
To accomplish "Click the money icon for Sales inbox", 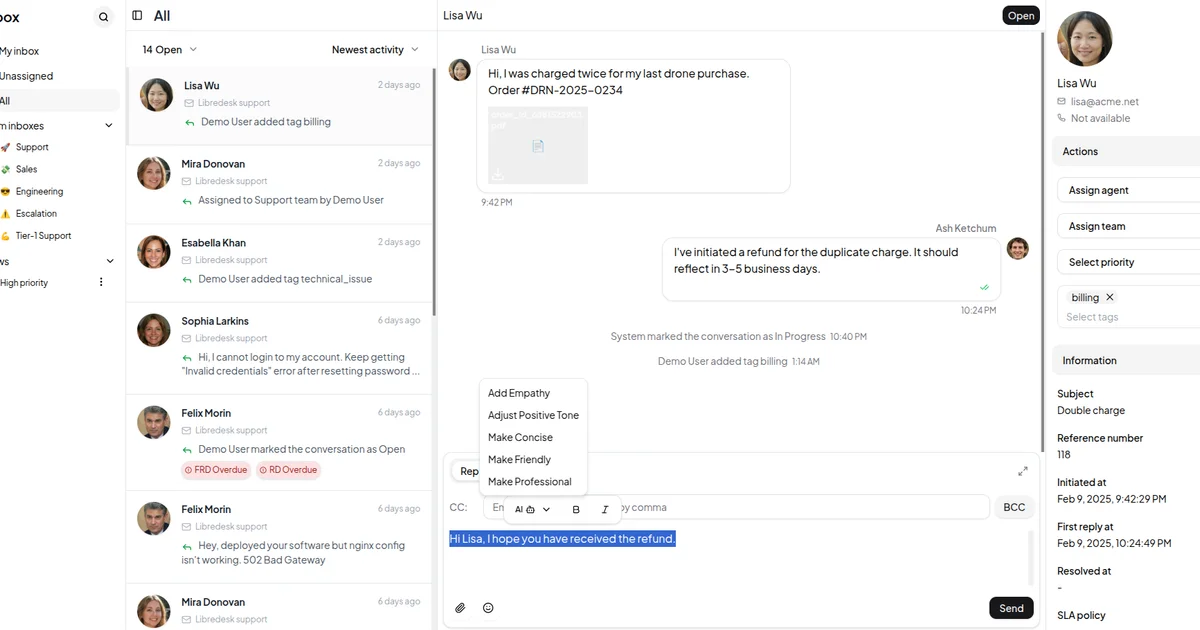I will click(x=5, y=169).
